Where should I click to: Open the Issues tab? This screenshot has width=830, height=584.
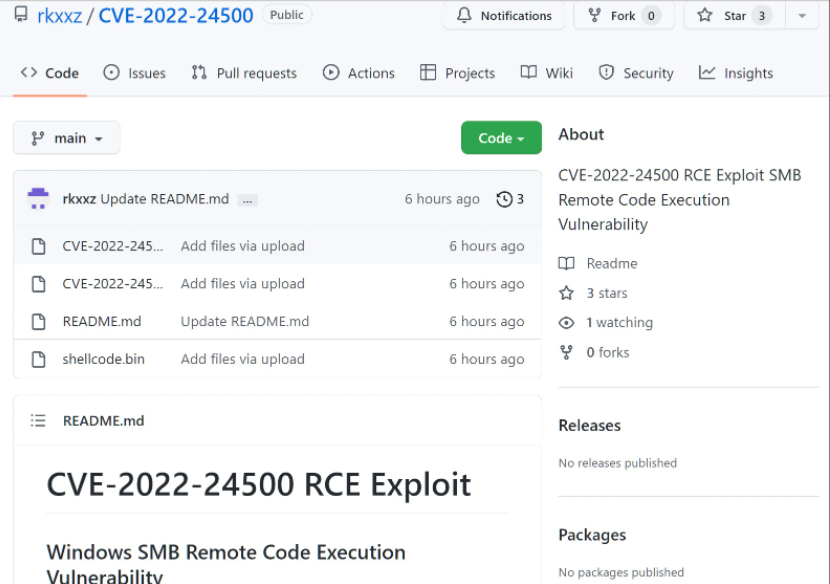134,73
